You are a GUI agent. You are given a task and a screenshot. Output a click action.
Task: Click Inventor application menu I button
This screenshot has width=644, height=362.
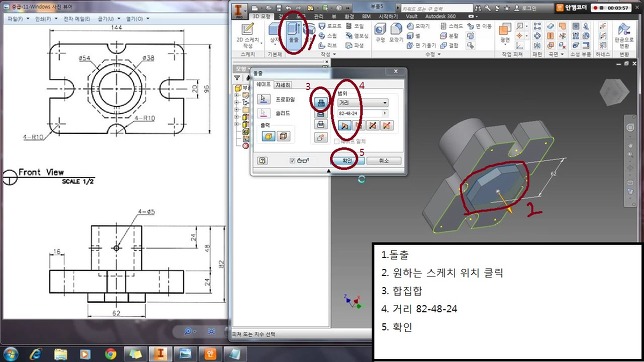click(x=239, y=11)
